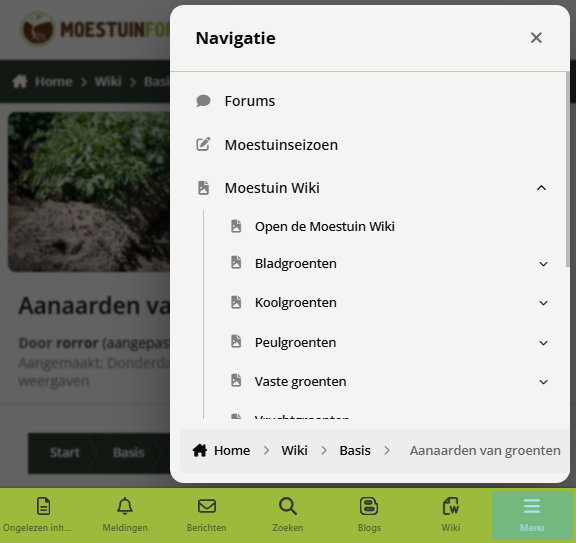Go to Wiki in the dark header breadcrumb
576x543 pixels.
click(108, 82)
